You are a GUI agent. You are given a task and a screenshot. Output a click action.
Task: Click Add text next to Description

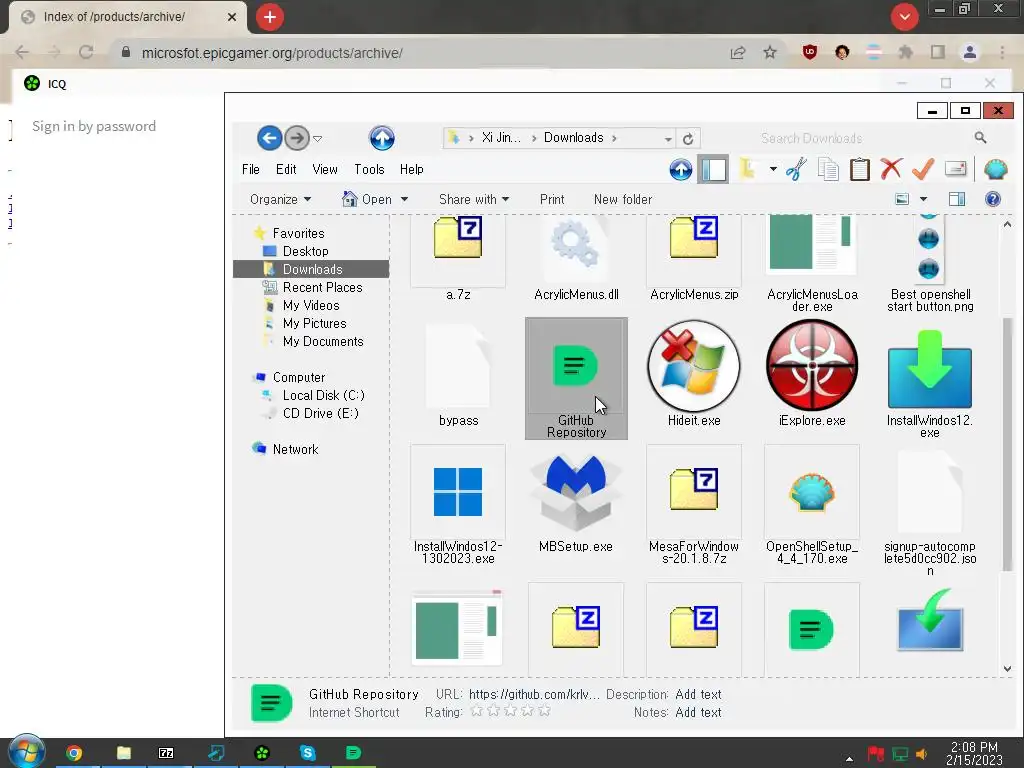tap(698, 694)
